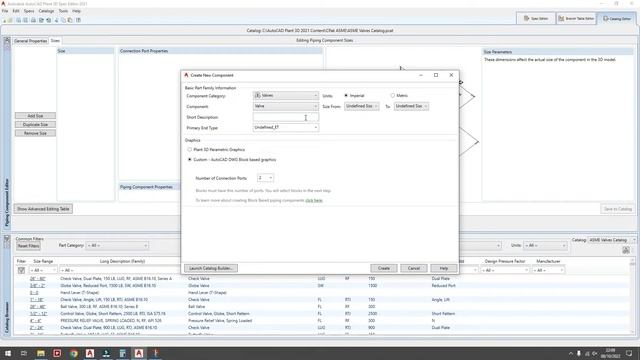Switch to the Sizes tab

coord(55,41)
